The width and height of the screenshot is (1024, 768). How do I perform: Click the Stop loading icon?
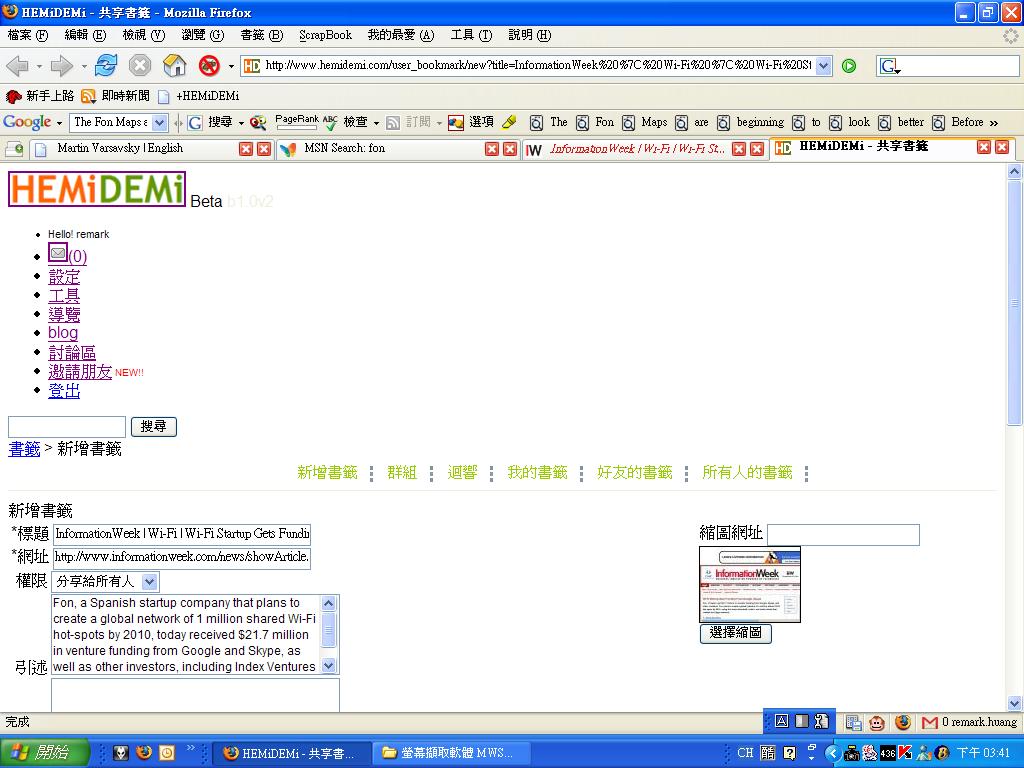click(x=140, y=65)
